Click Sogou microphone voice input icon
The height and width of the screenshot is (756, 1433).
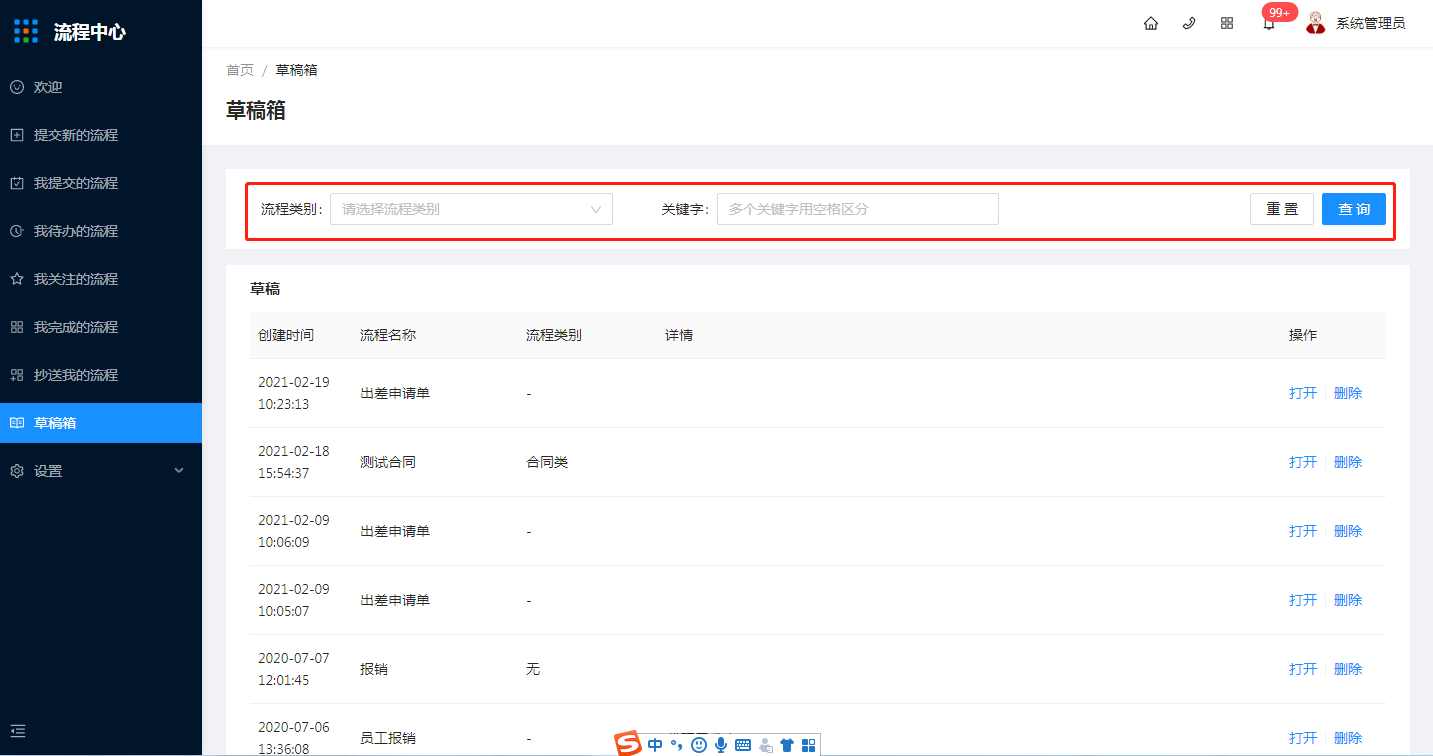tap(721, 745)
